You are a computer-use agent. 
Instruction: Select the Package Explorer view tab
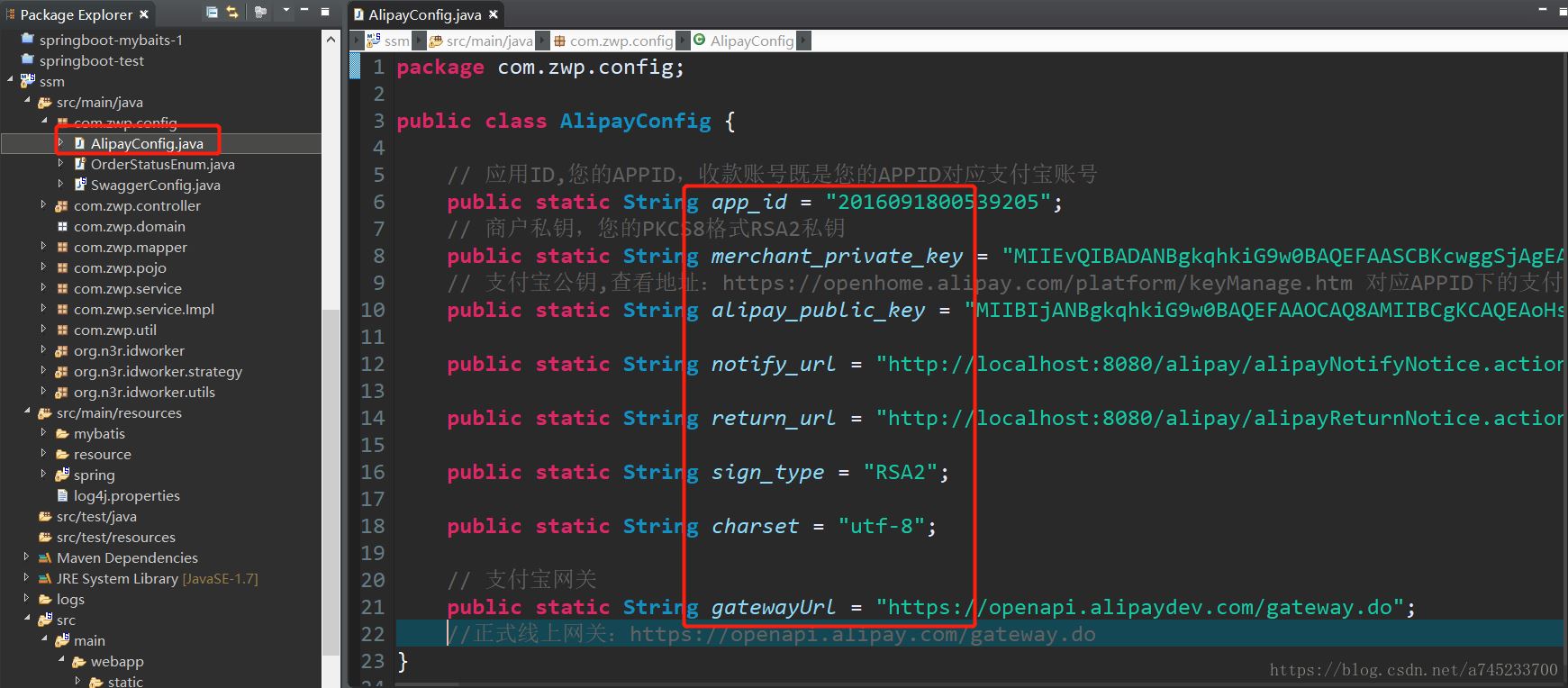click(x=76, y=14)
